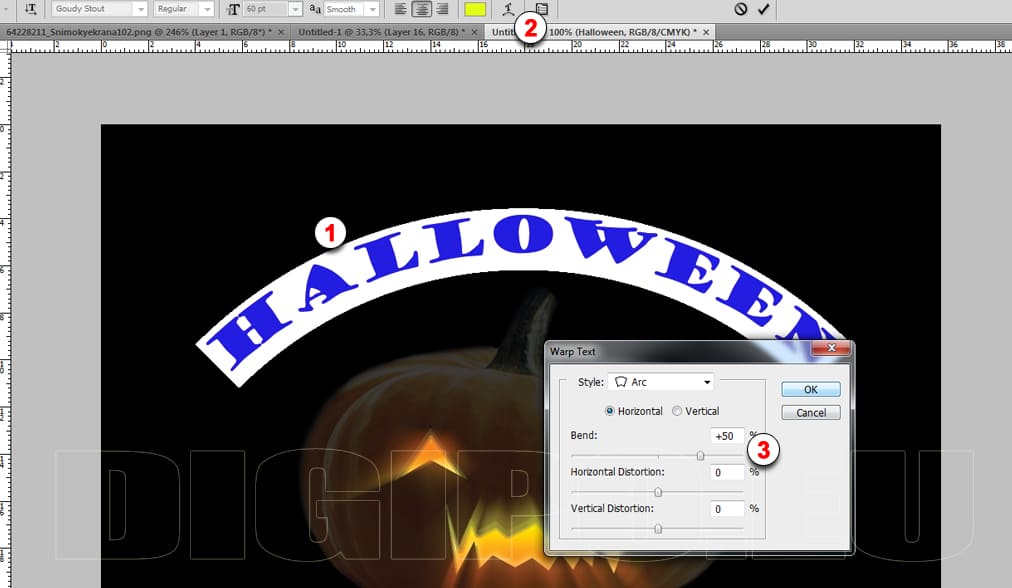Select the Horizontal radio button
Viewport: 1012px width, 588px height.
pos(610,411)
